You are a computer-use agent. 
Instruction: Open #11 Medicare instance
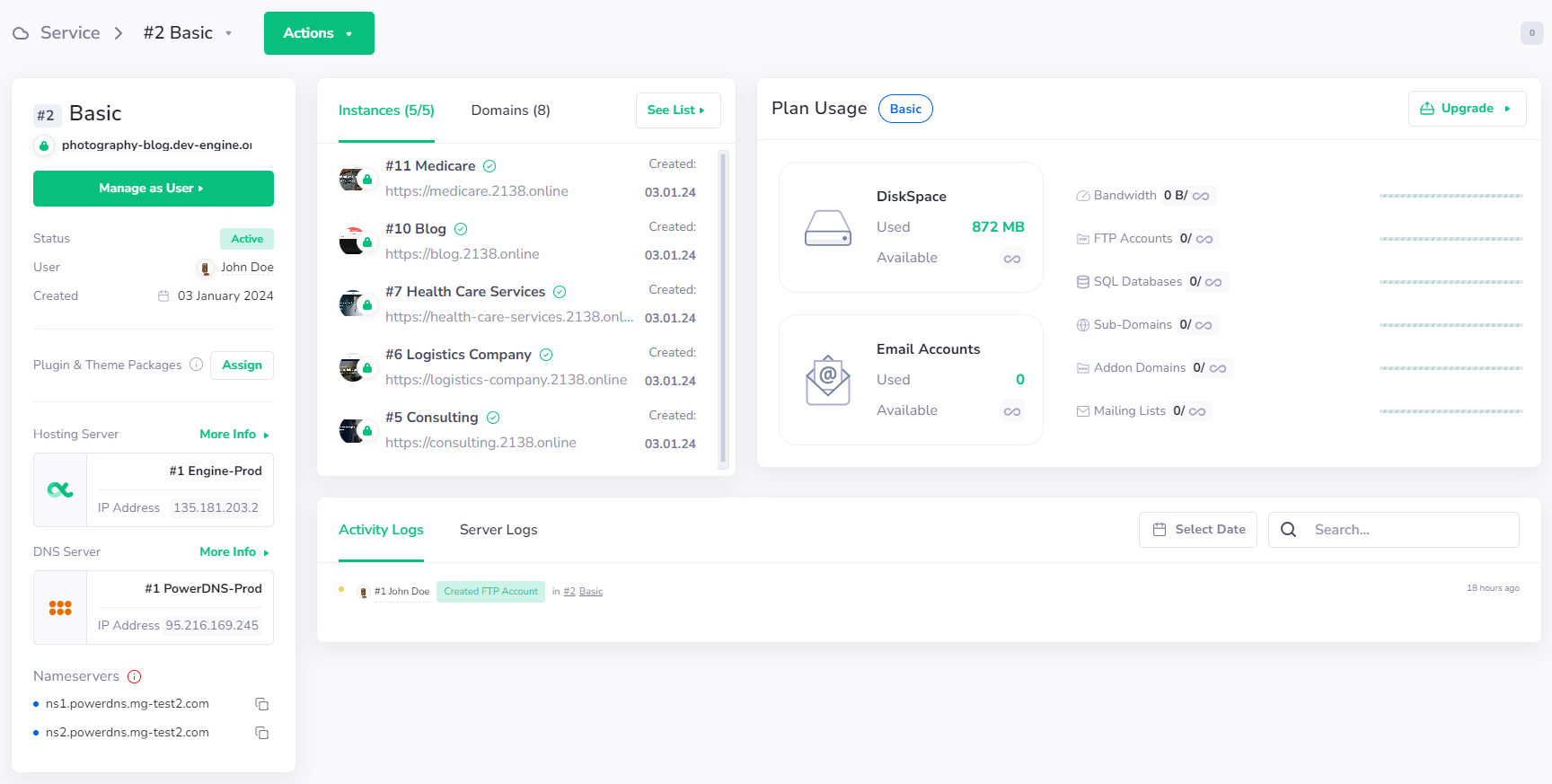pos(430,166)
